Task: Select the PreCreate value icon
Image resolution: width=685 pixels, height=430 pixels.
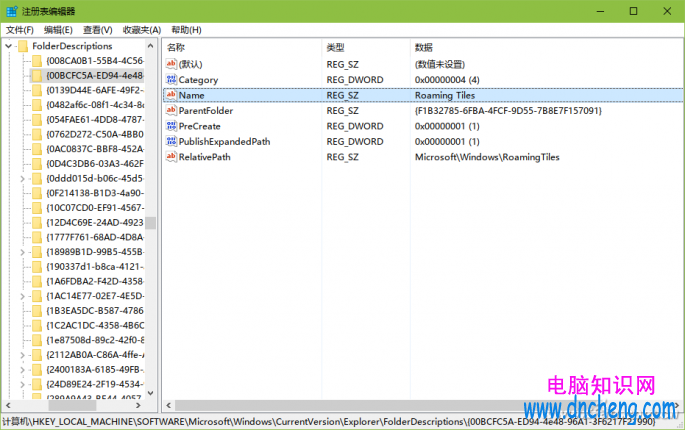Action: point(170,126)
